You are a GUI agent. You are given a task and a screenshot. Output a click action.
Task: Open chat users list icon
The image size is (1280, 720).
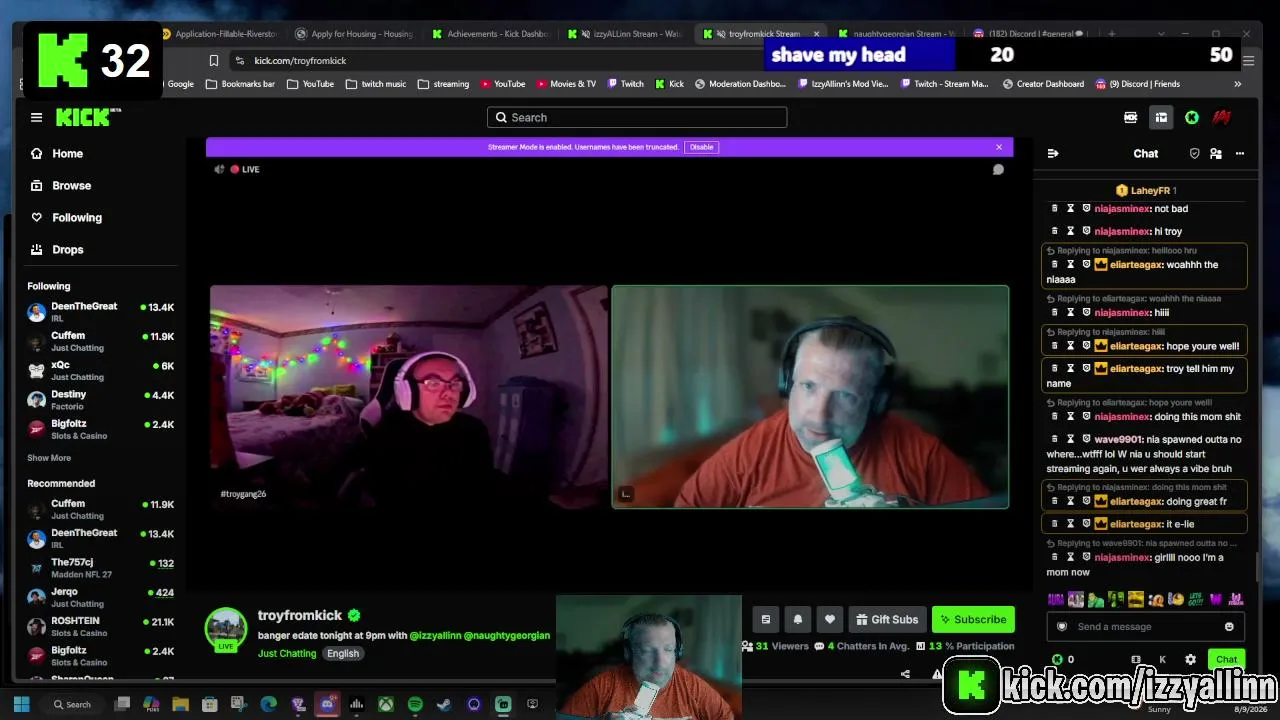1216,153
